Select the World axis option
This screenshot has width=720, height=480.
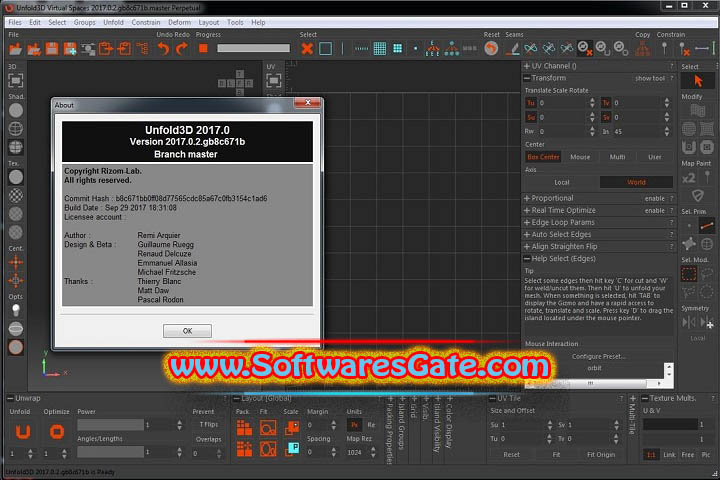636,182
